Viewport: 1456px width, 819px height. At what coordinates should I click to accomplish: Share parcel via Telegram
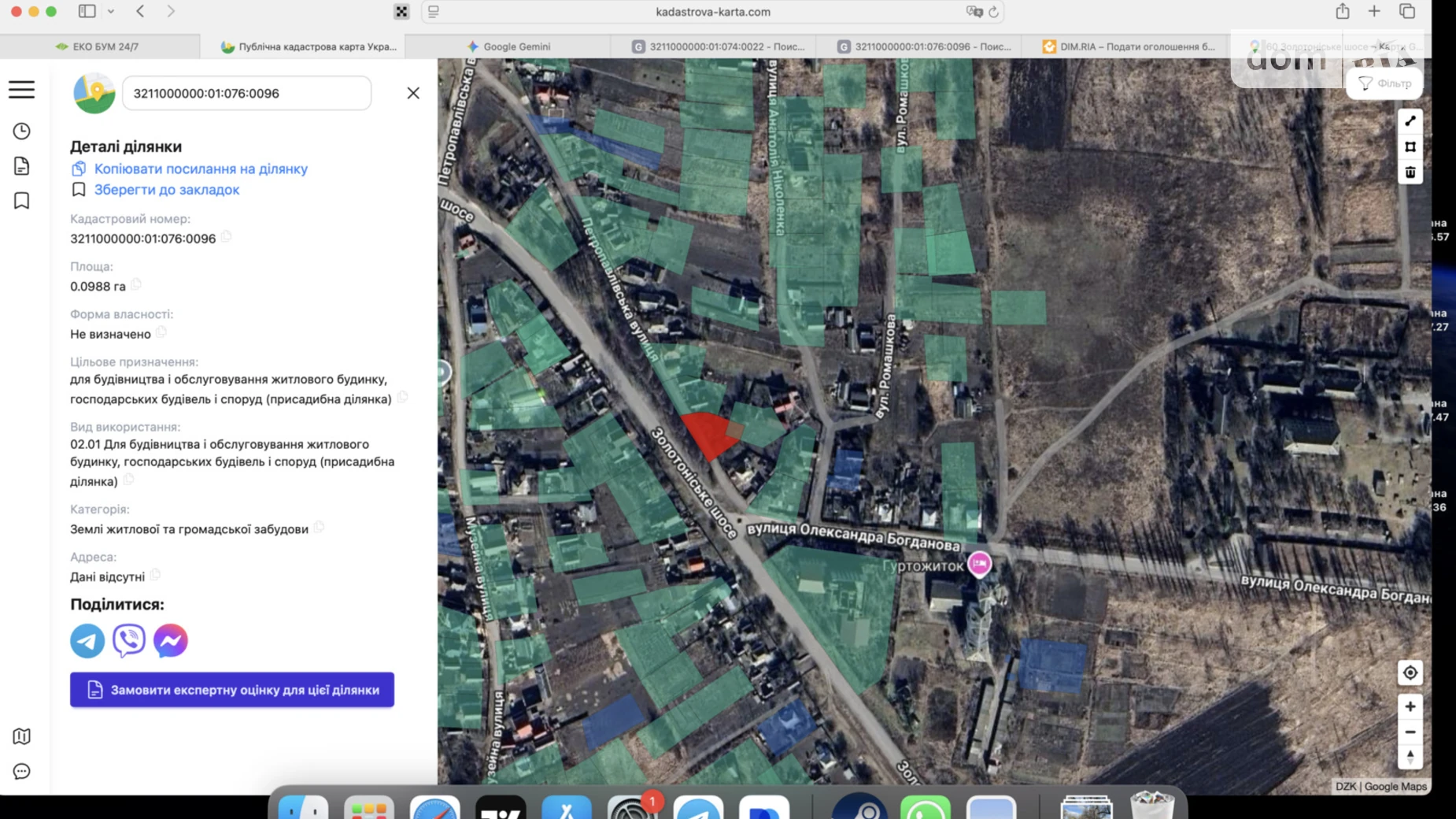(87, 640)
